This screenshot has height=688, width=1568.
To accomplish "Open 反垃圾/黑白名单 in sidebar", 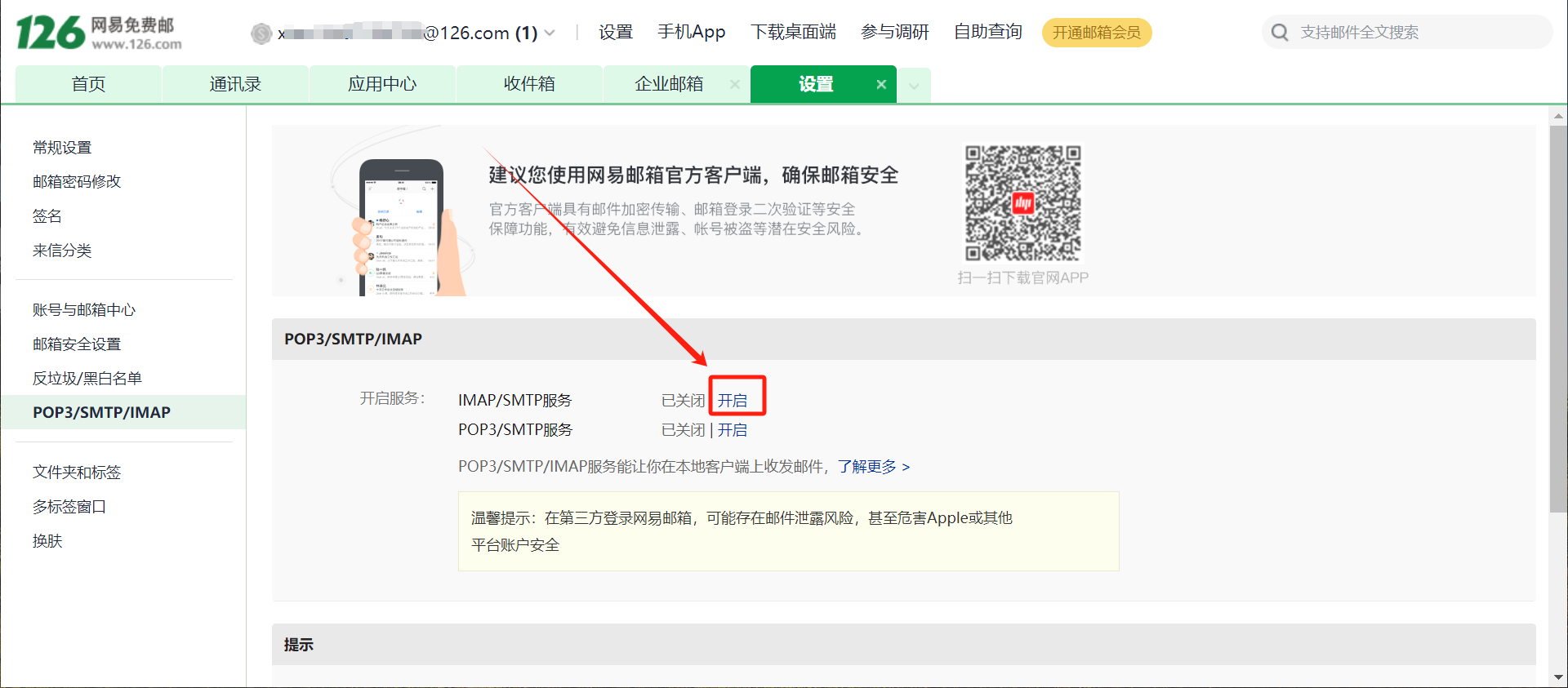I will pyautogui.click(x=87, y=379).
